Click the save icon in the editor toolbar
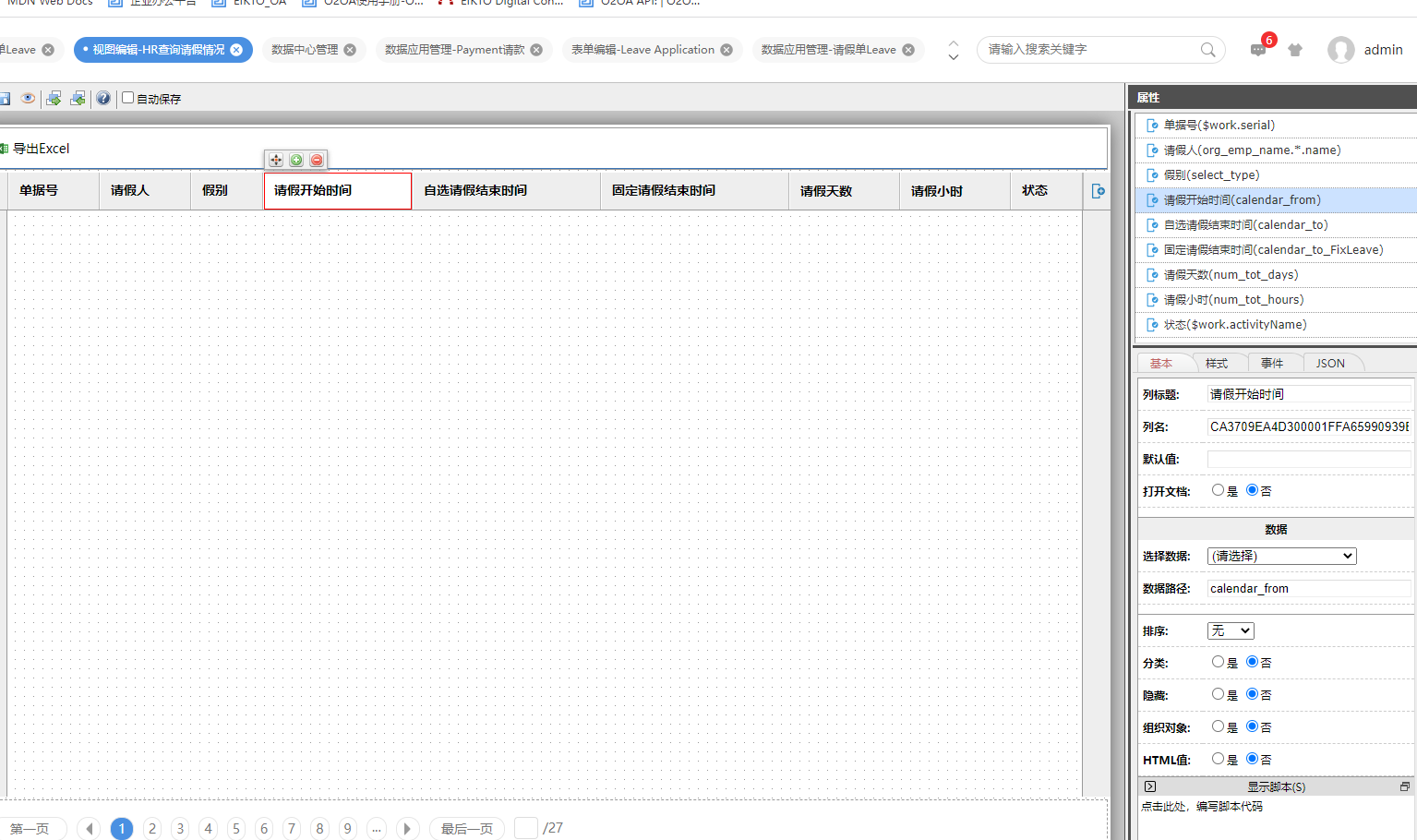This screenshot has width=1417, height=840. coord(4,98)
